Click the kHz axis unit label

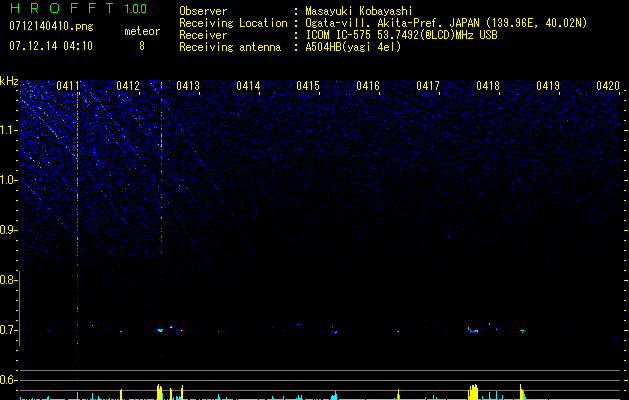tap(9, 81)
